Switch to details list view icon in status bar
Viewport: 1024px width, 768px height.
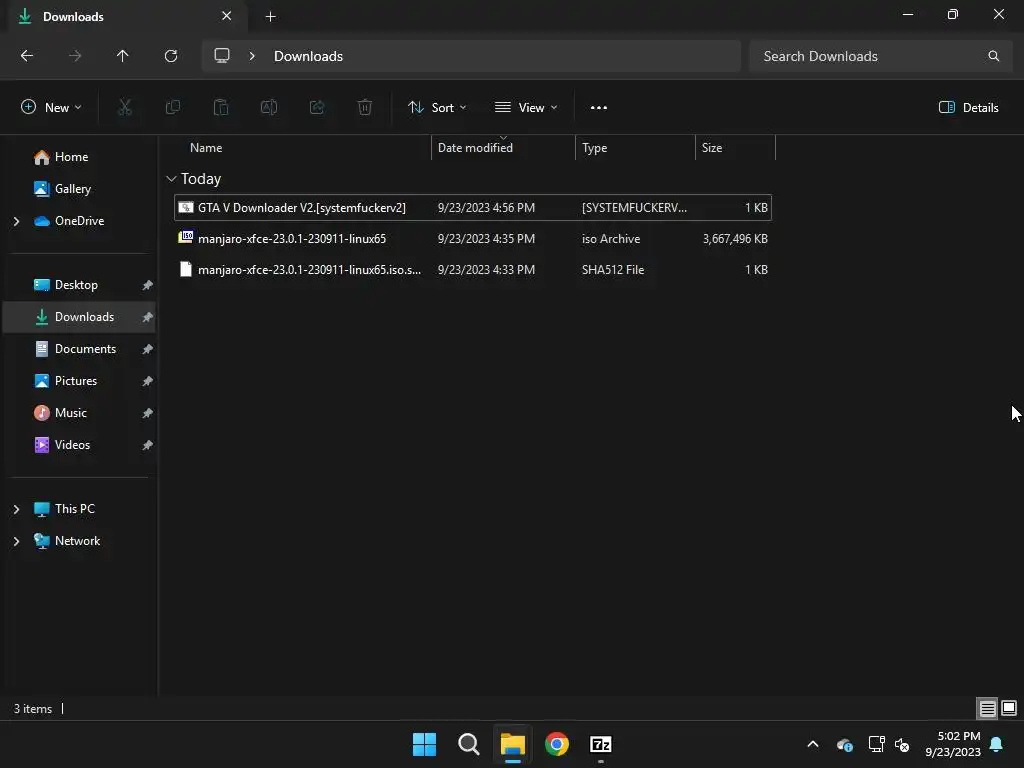point(987,708)
